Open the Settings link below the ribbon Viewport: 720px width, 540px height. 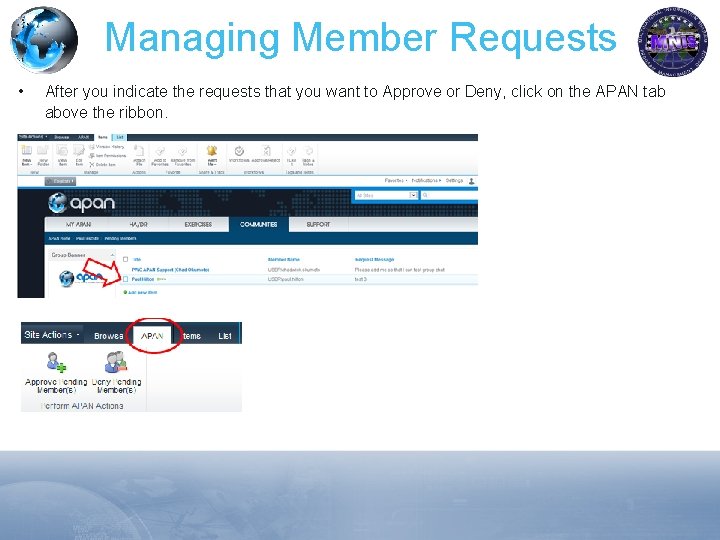tap(454, 180)
